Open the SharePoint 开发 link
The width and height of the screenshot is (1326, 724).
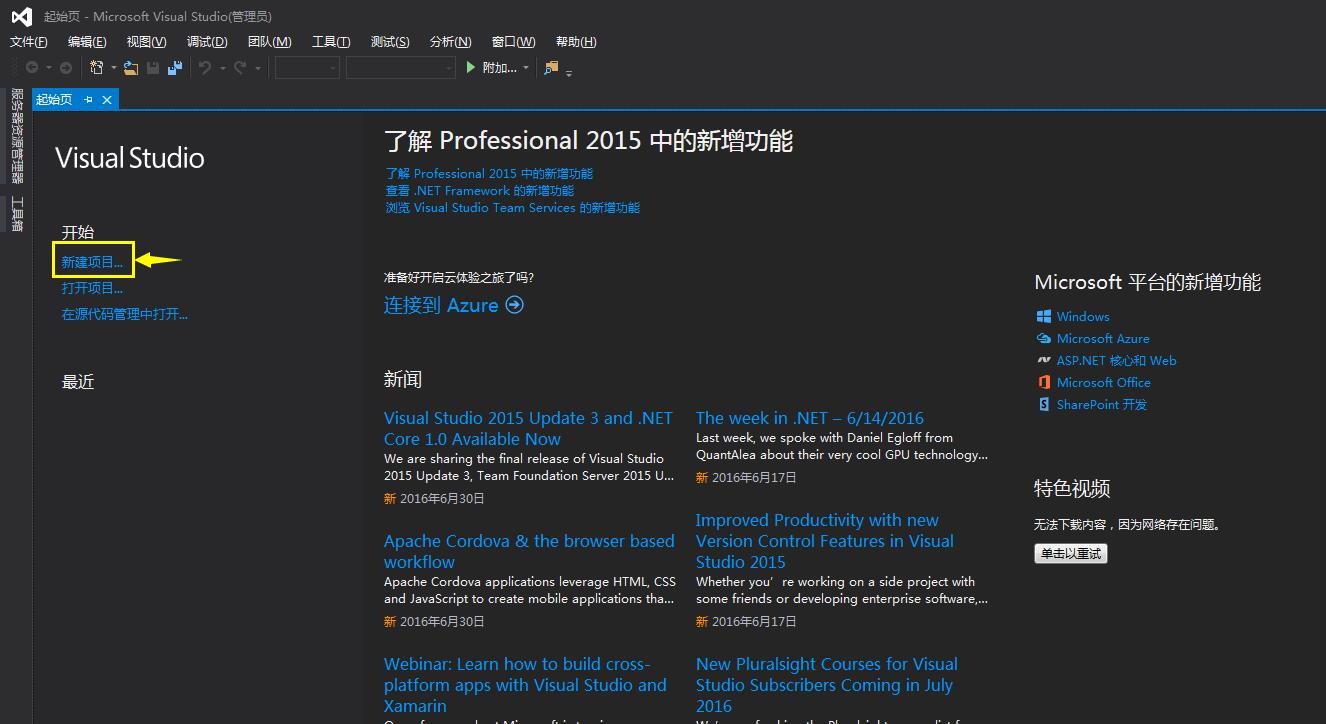(1101, 404)
